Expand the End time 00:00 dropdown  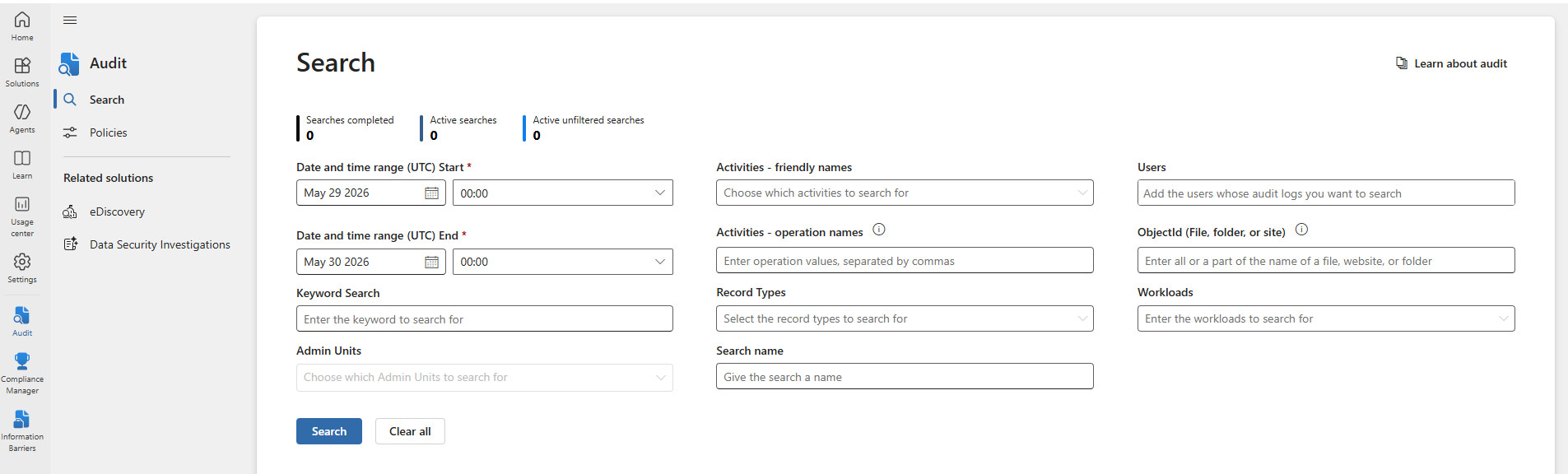tap(563, 262)
